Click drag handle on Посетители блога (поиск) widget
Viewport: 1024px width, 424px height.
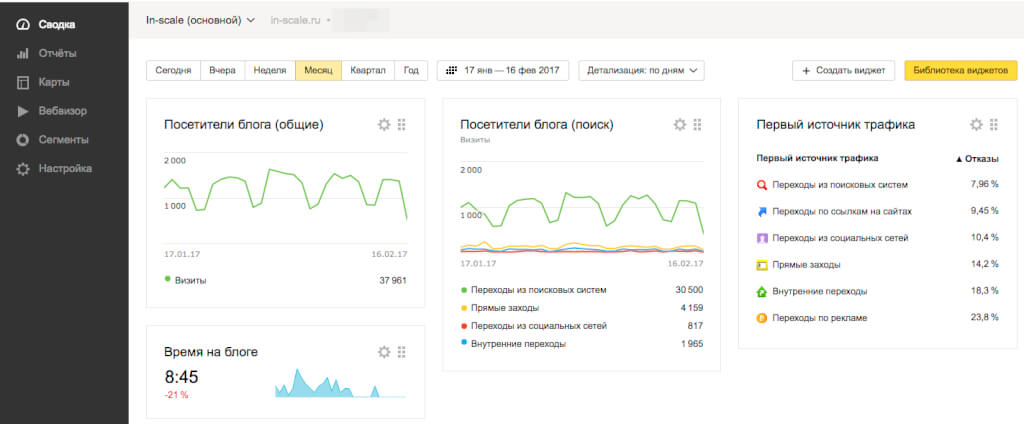698,125
